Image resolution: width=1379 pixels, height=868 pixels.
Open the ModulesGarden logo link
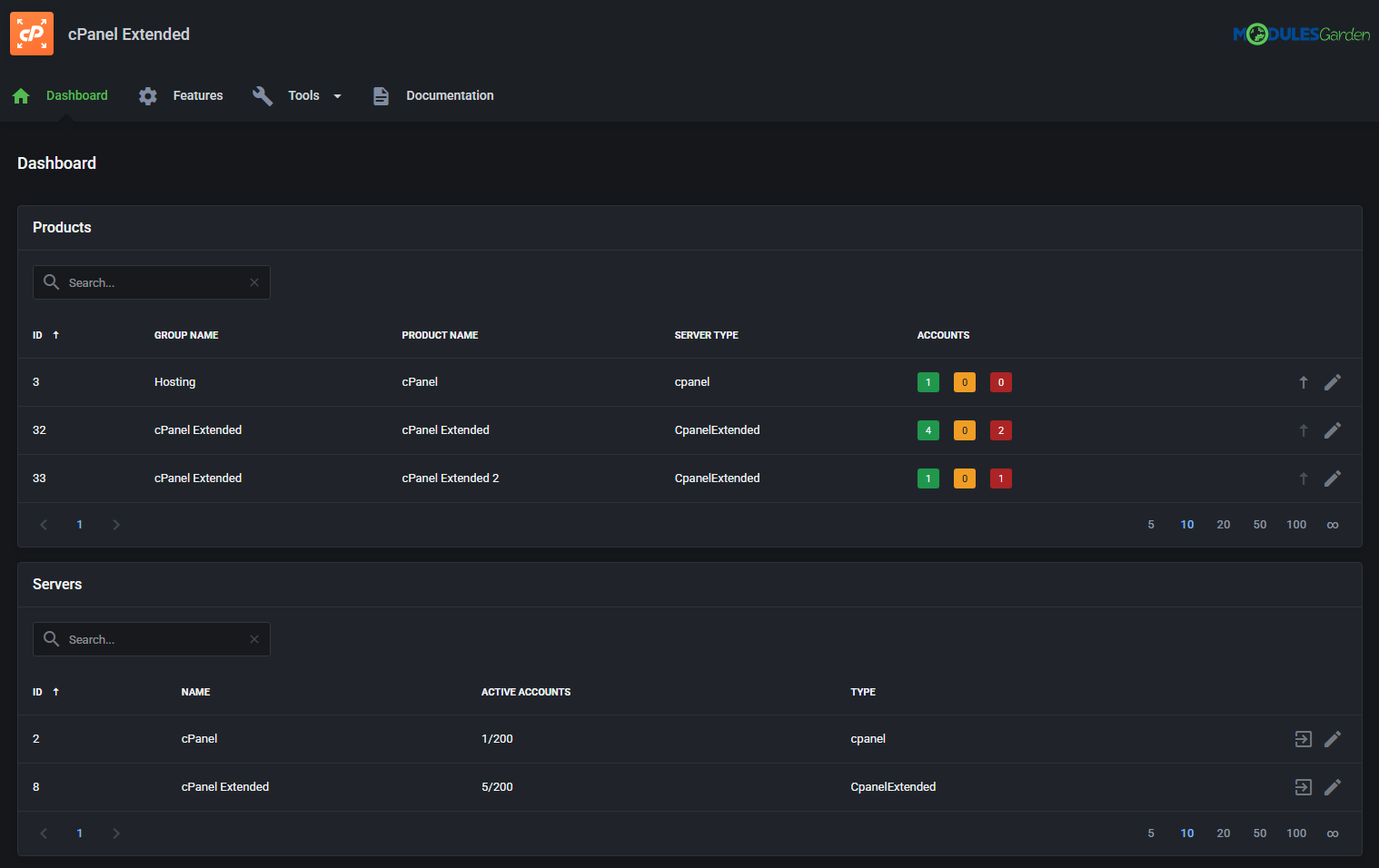tap(1301, 35)
